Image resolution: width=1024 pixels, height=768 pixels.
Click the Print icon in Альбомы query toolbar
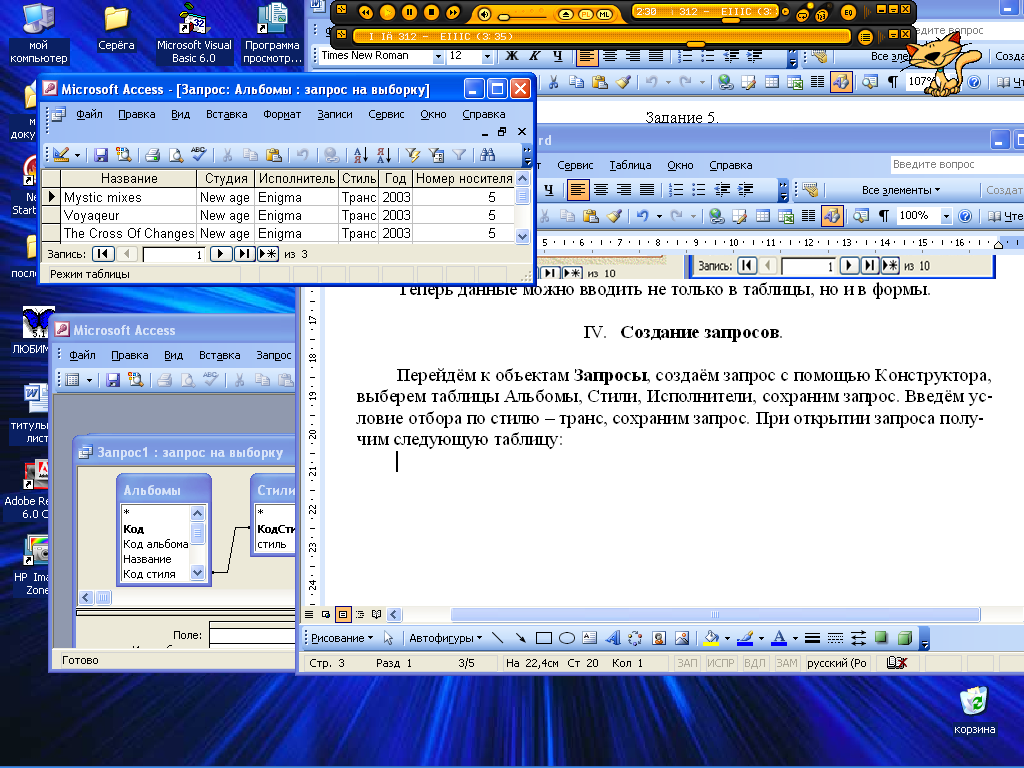click(153, 155)
